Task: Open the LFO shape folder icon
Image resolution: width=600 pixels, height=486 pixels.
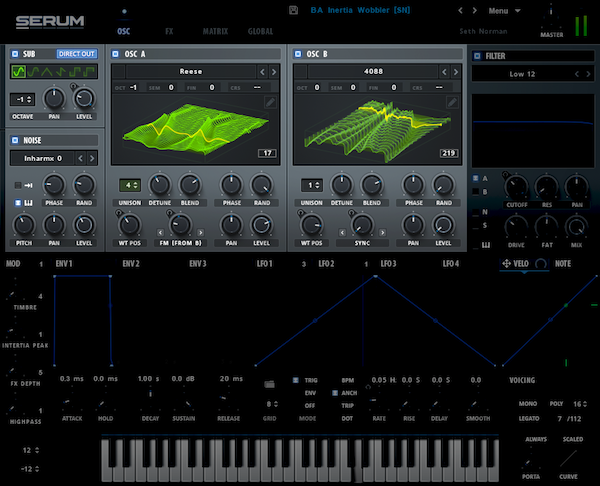Action: point(269,384)
